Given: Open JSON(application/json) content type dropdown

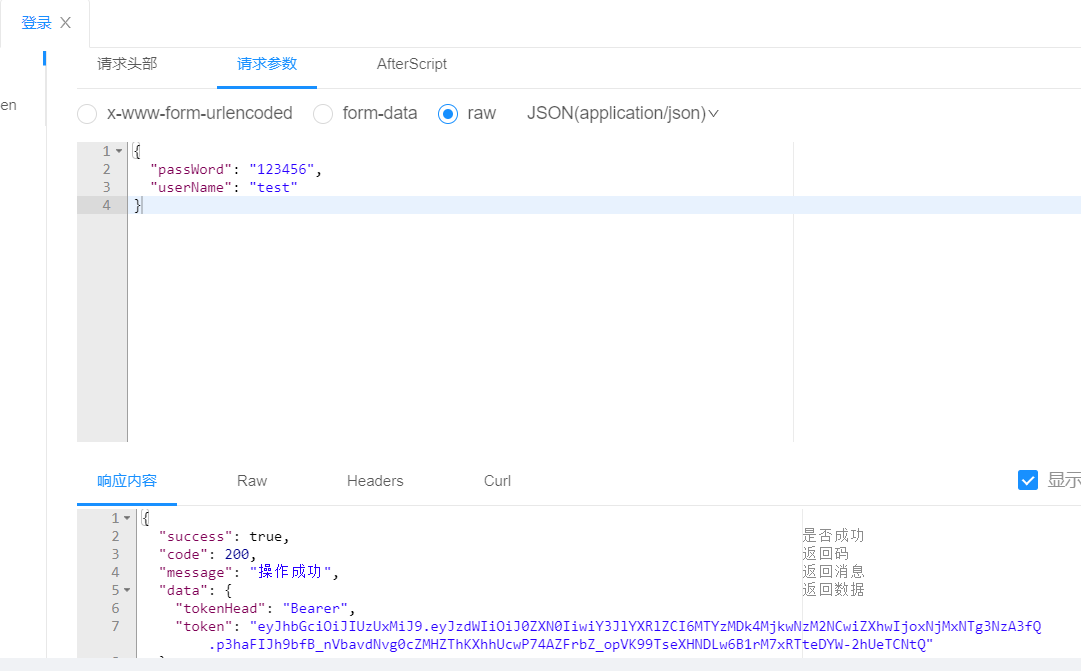Looking at the screenshot, I should (623, 113).
